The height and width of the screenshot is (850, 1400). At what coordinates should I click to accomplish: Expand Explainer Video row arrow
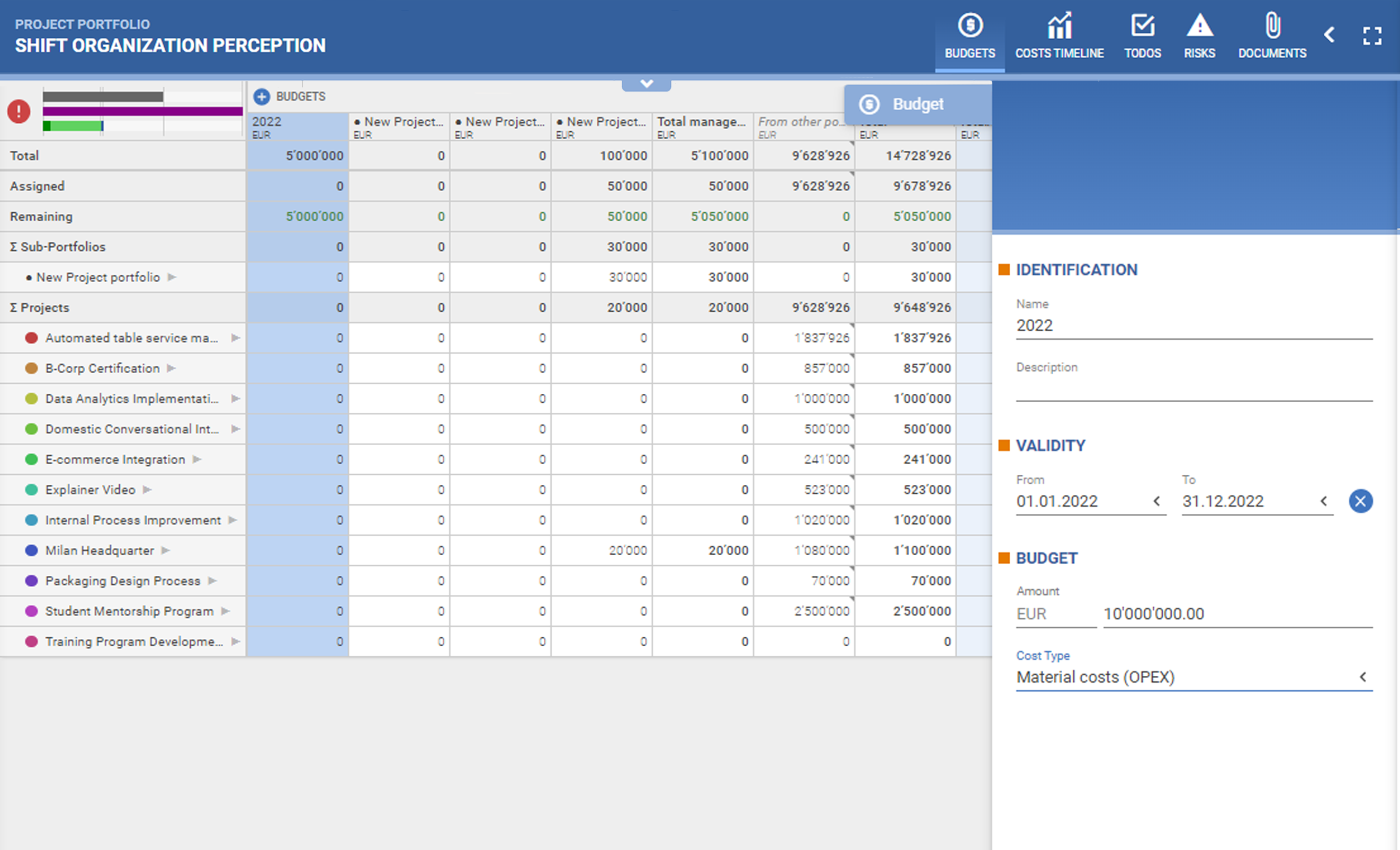click(147, 490)
